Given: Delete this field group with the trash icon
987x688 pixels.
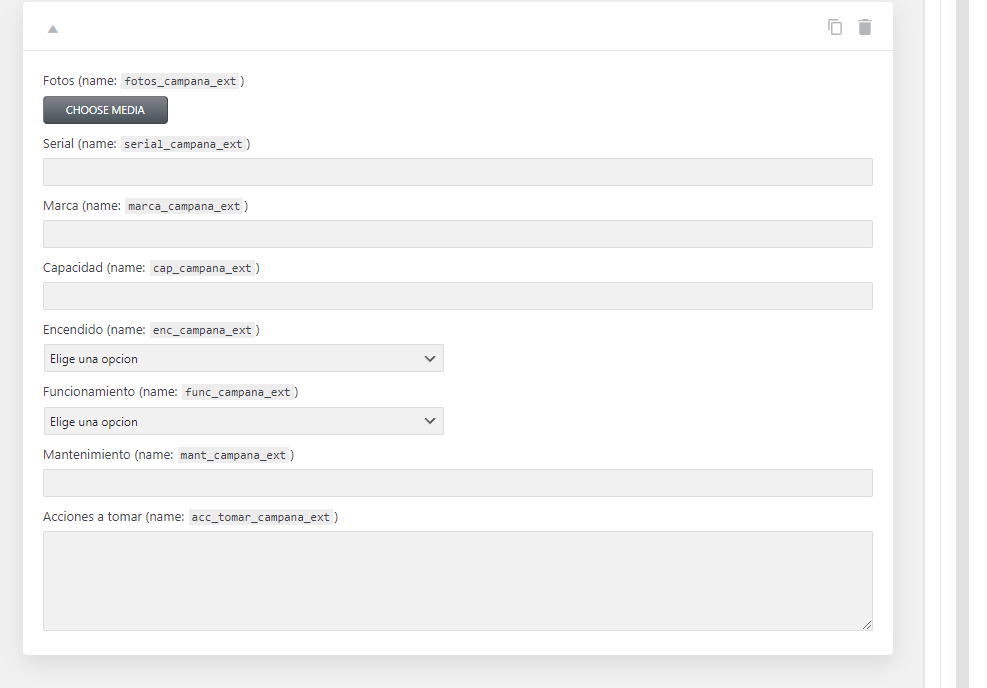Looking at the screenshot, I should pyautogui.click(x=864, y=27).
